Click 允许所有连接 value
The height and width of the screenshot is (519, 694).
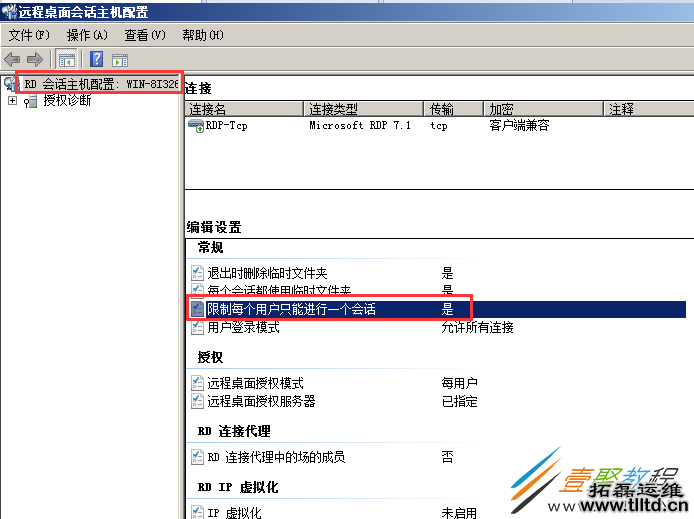point(478,327)
